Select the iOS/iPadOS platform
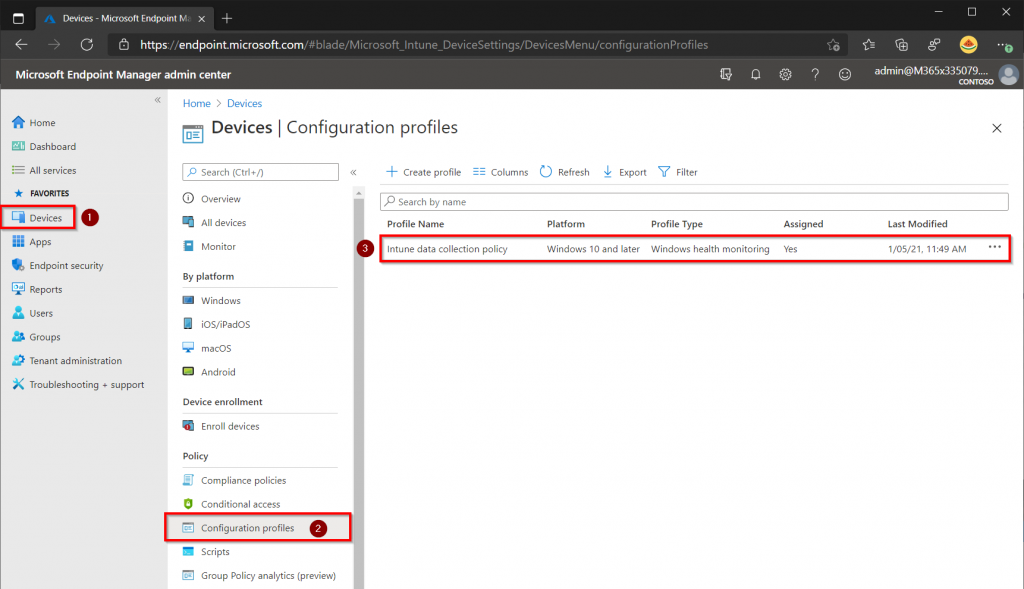Image resolution: width=1024 pixels, height=589 pixels. [x=225, y=324]
